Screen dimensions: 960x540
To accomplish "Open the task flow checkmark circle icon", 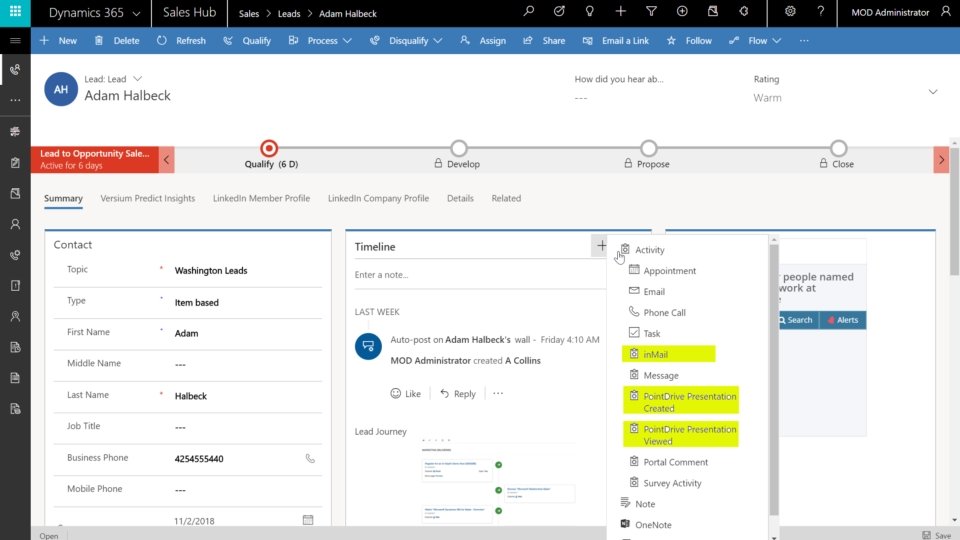I will pos(559,12).
